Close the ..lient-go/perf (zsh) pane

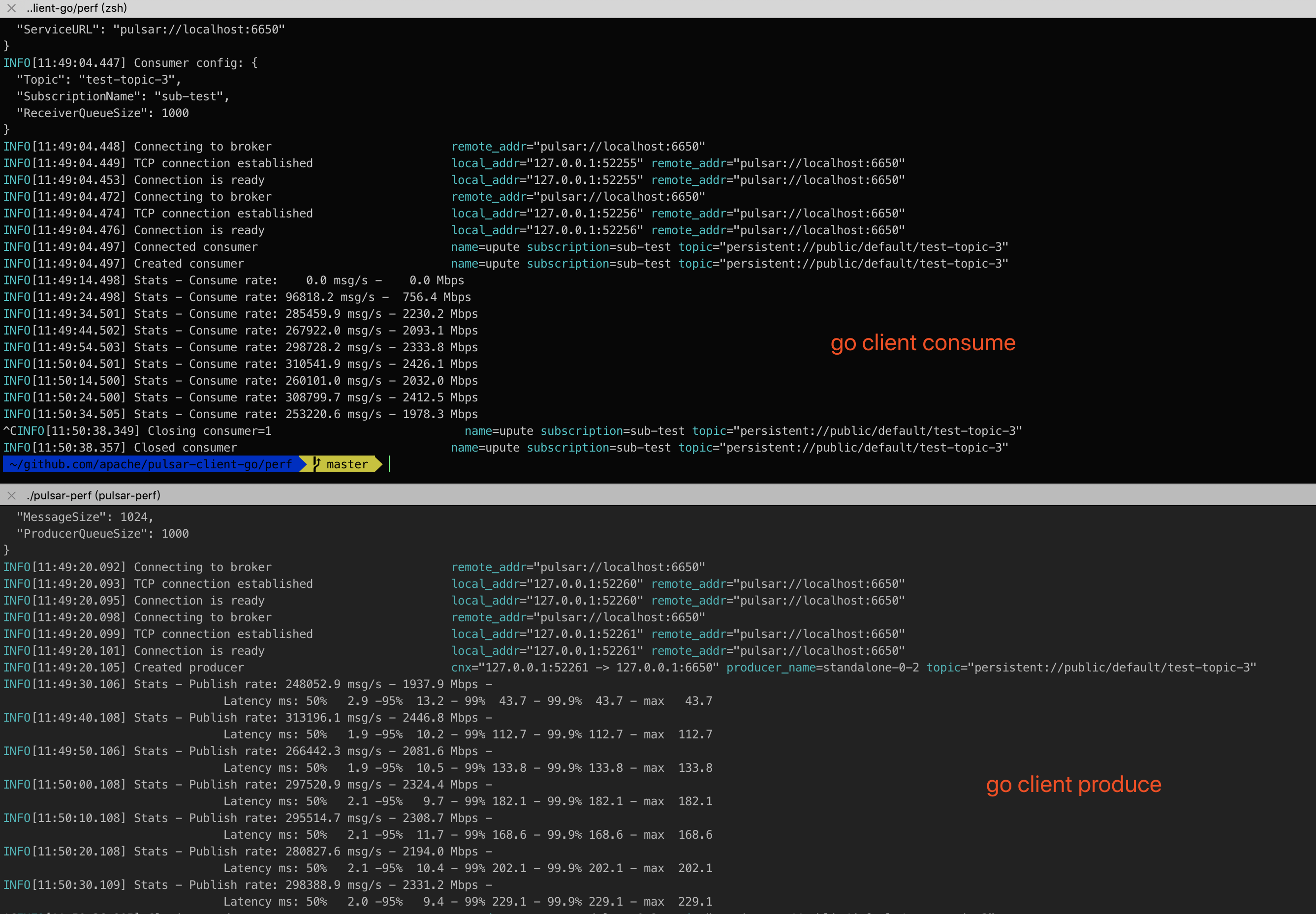click(x=11, y=8)
